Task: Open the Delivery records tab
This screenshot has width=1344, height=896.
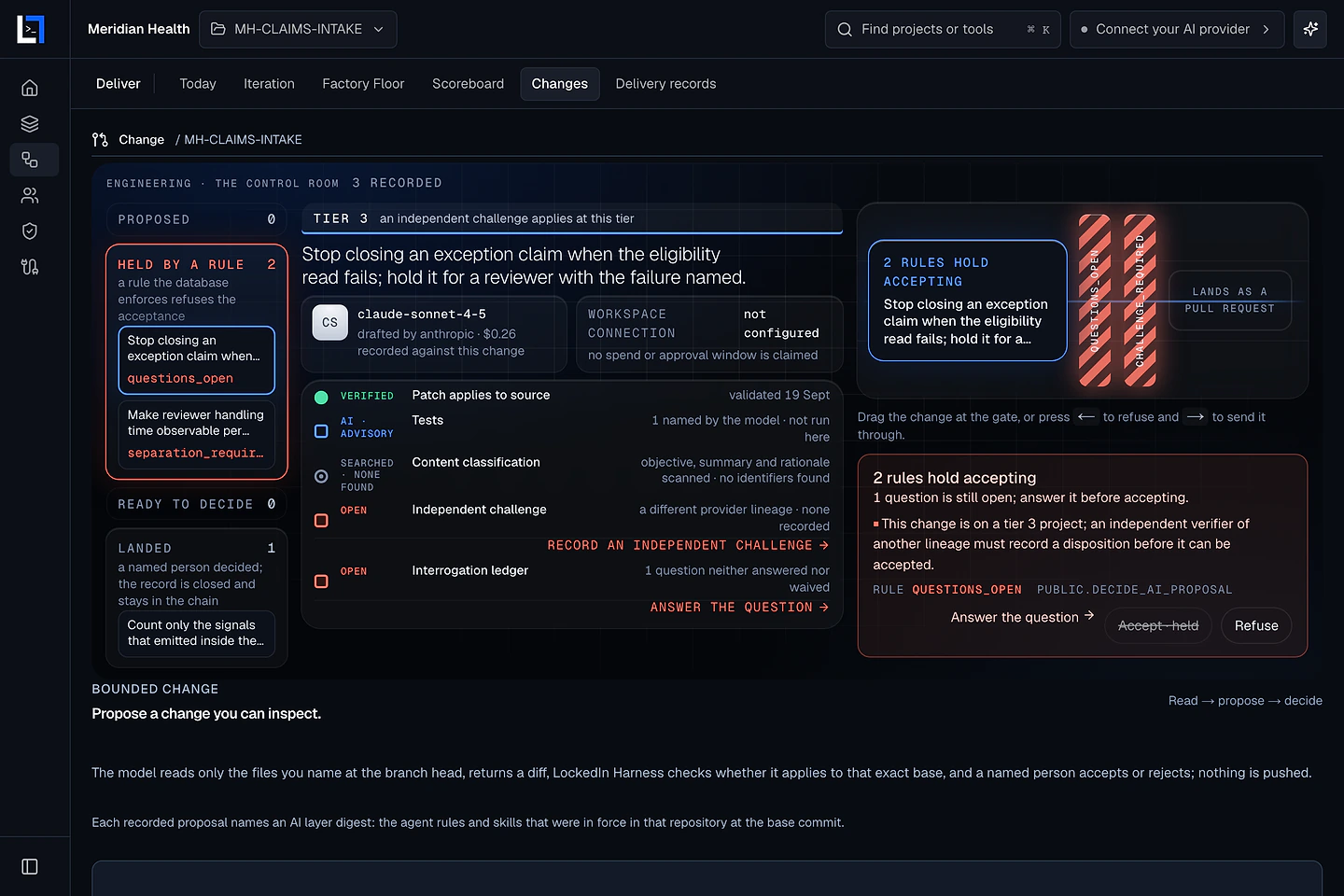Action: click(665, 84)
